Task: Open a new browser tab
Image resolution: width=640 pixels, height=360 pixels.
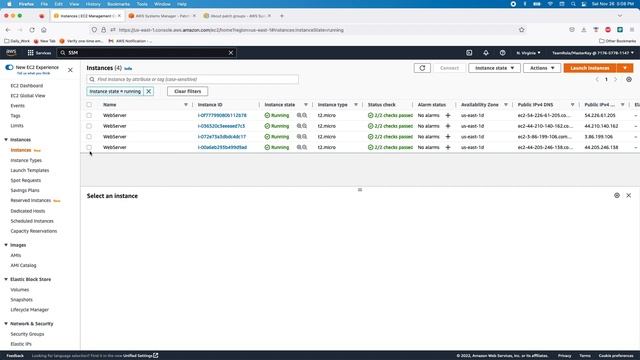Action: click(x=282, y=16)
